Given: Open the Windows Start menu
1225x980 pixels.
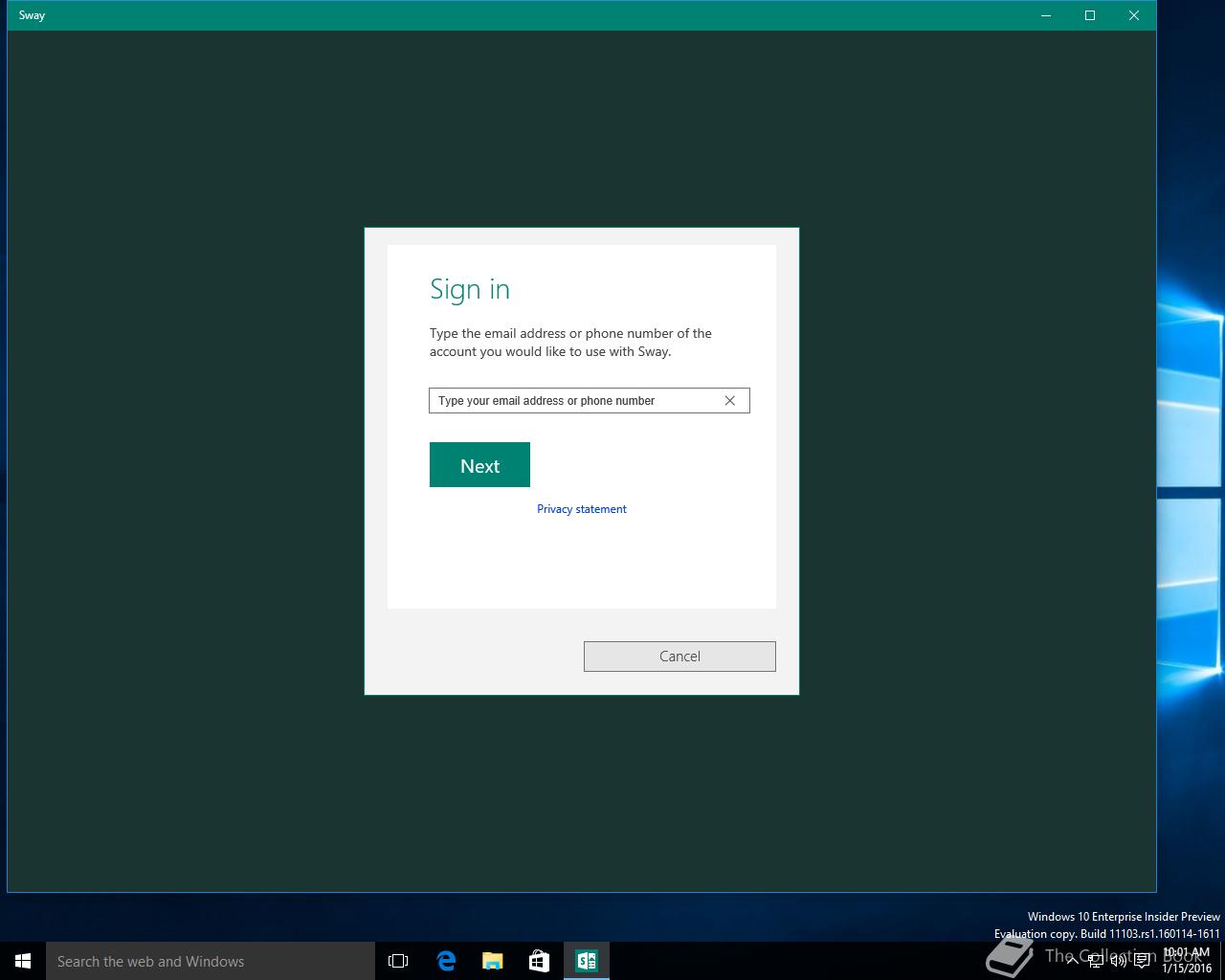Looking at the screenshot, I should 23,961.
